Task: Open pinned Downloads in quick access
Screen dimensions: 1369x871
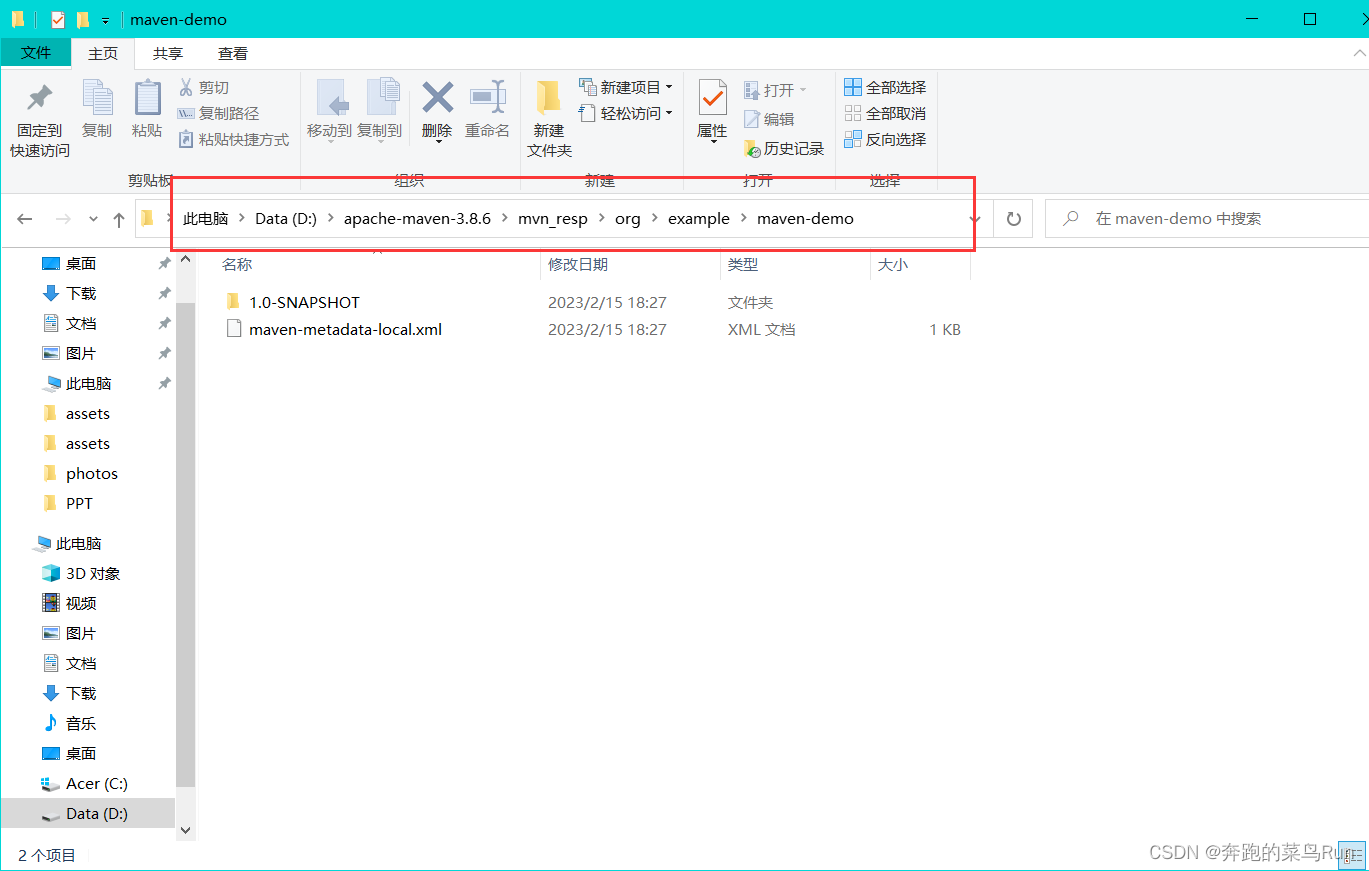Action: (81, 294)
